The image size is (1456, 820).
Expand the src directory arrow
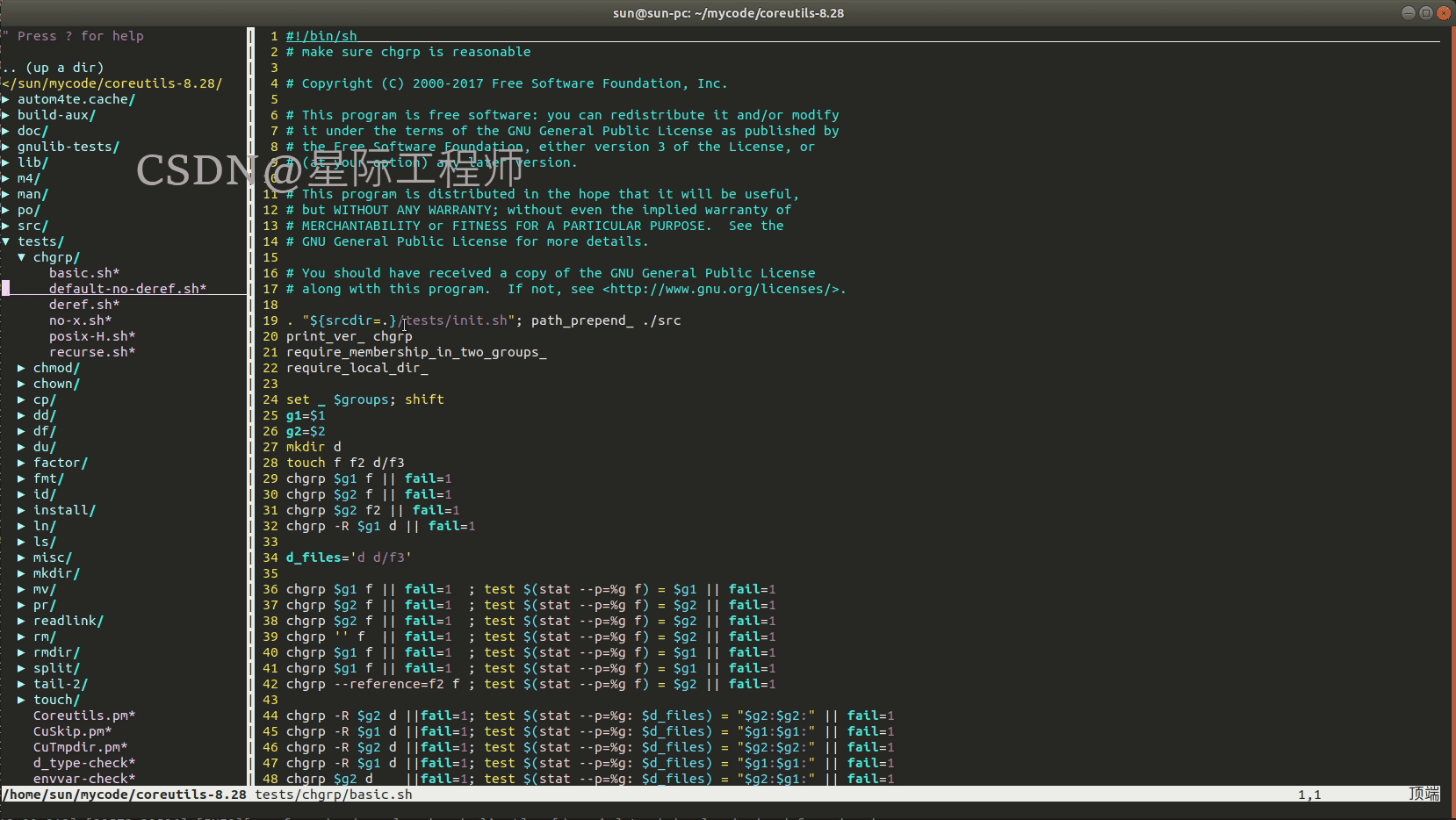click(x=5, y=226)
